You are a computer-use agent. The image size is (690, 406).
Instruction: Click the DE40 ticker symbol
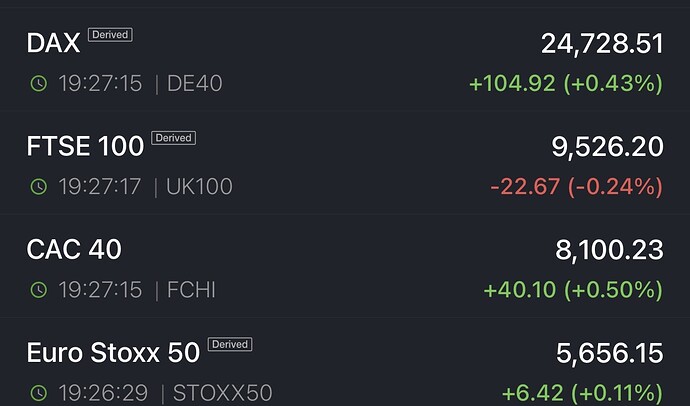pos(195,83)
